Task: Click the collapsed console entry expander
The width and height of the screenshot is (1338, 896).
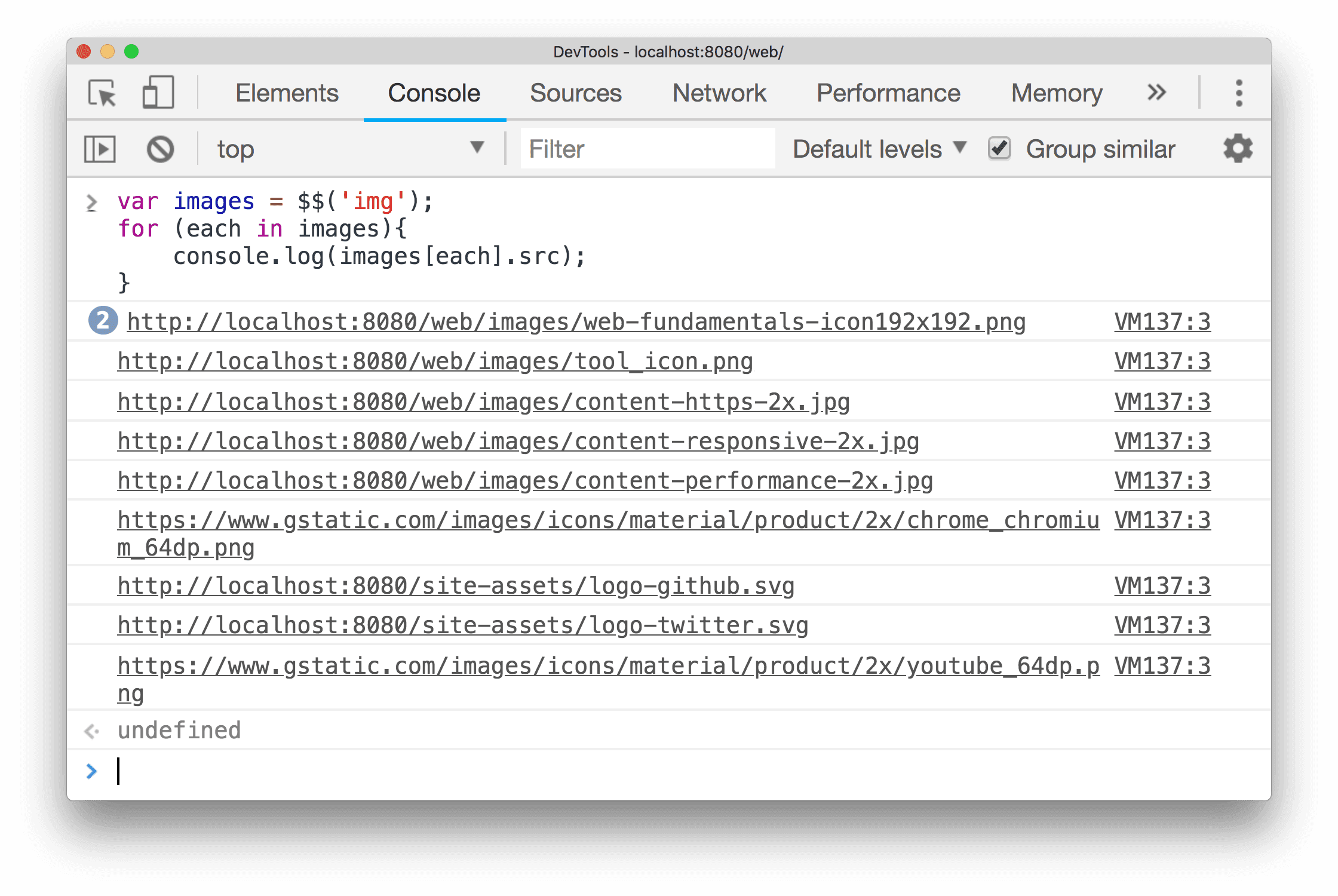Action: pyautogui.click(x=101, y=321)
